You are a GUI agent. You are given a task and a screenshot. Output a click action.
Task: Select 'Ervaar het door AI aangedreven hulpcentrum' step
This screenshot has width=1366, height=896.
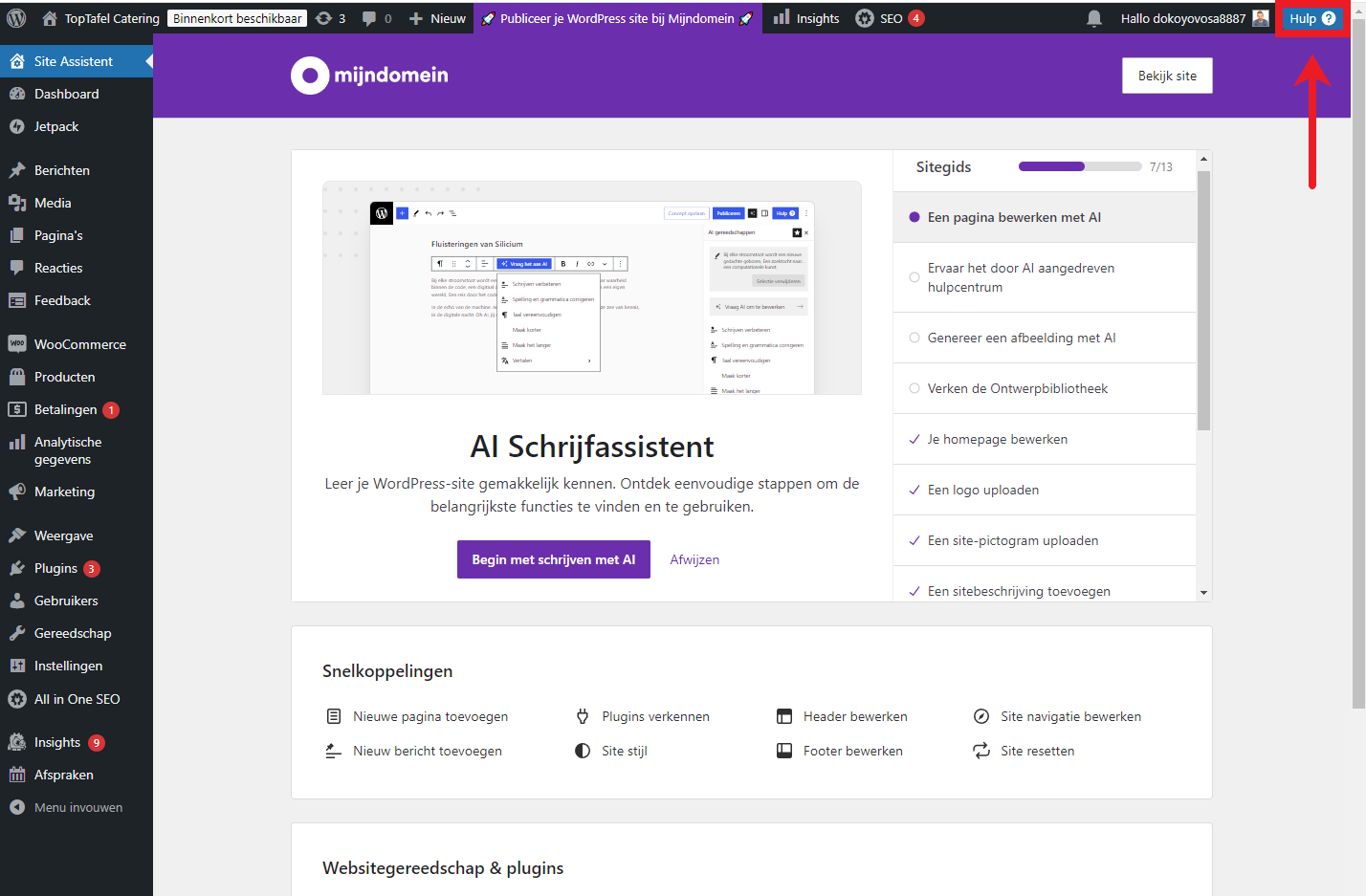point(1020,277)
